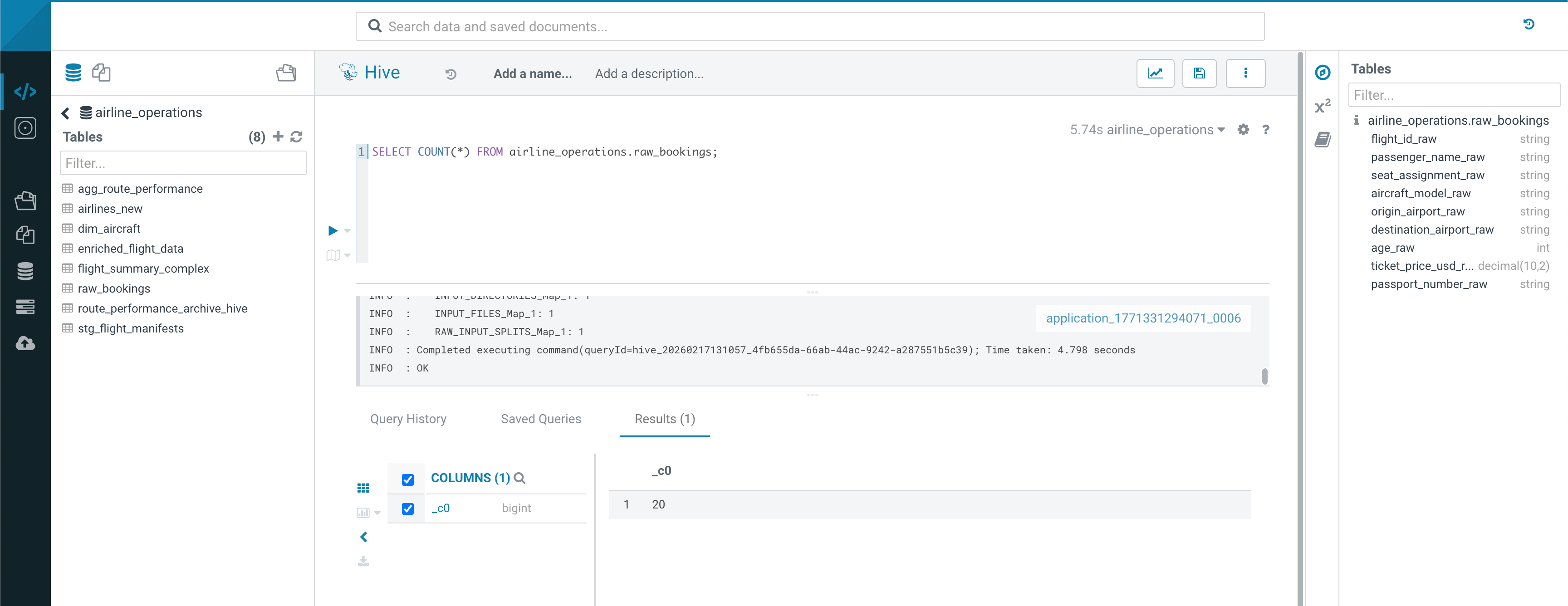Click Add a name... for the query
1568x606 pixels.
(532, 73)
